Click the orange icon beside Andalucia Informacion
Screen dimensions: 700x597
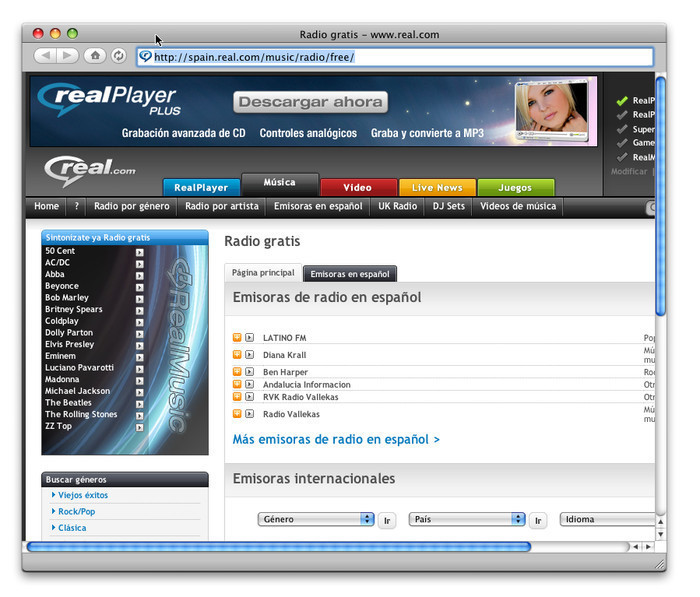point(237,384)
